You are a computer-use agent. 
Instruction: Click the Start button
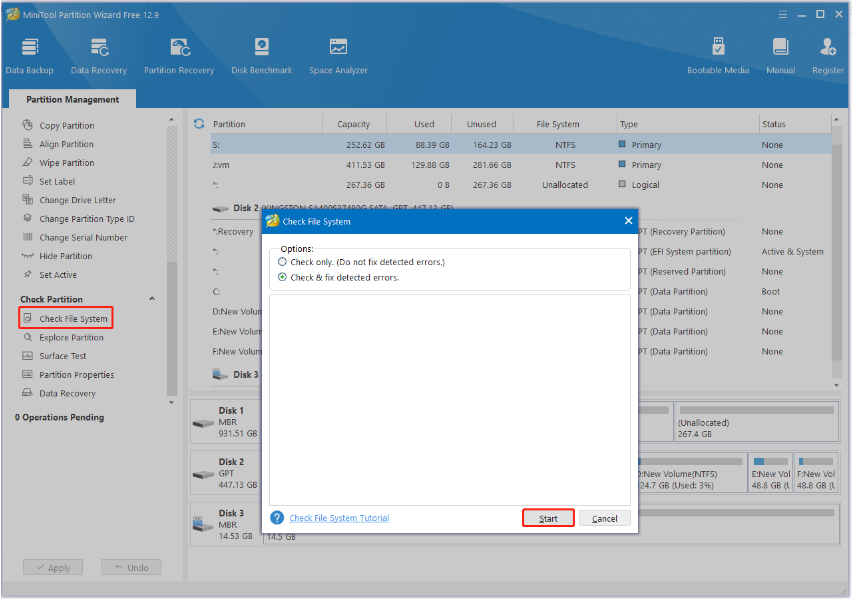(548, 518)
